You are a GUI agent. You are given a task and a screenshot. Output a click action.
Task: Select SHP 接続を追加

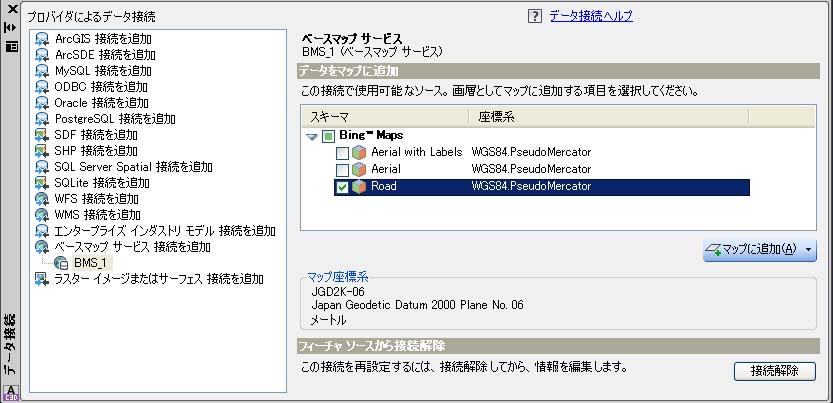(x=96, y=151)
